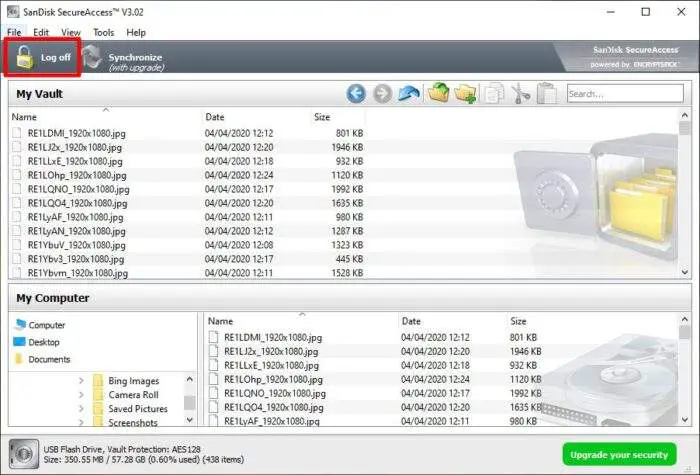700x475 pixels.
Task: Click the 1528 KB size cell in vault
Action: [347, 273]
